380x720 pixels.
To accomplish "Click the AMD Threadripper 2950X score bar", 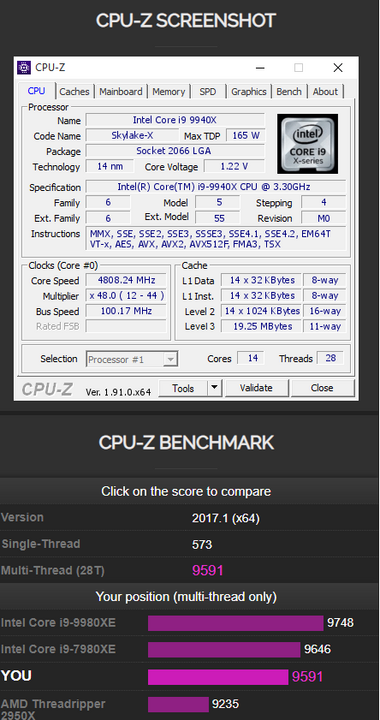I will point(178,704).
